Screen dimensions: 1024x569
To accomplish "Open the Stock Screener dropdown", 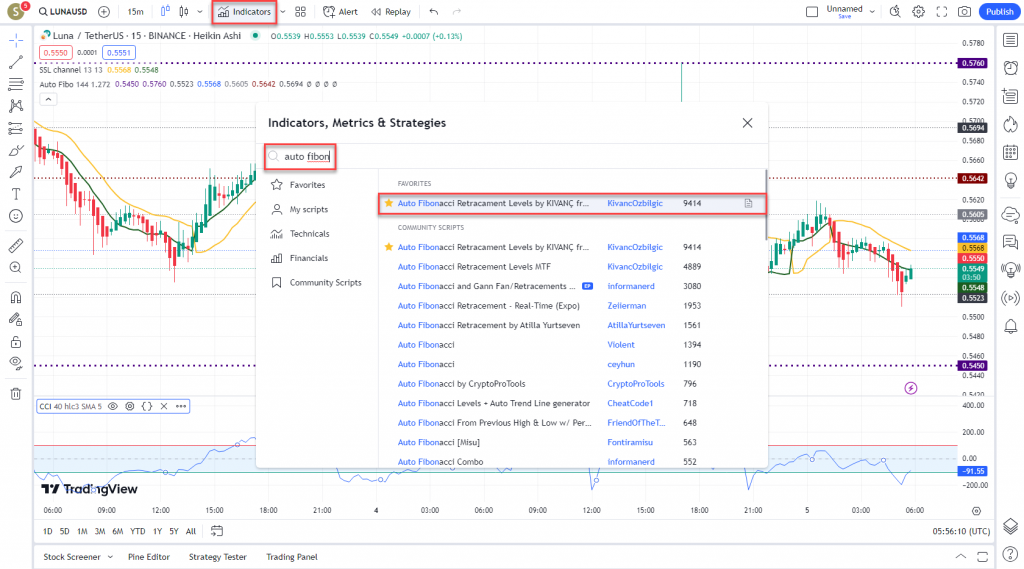I will [x=78, y=557].
